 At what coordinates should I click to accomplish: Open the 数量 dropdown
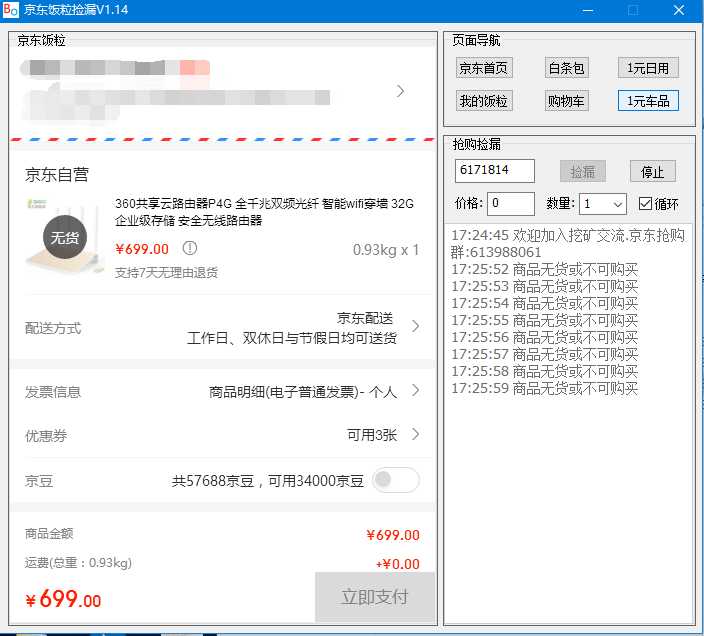(603, 204)
